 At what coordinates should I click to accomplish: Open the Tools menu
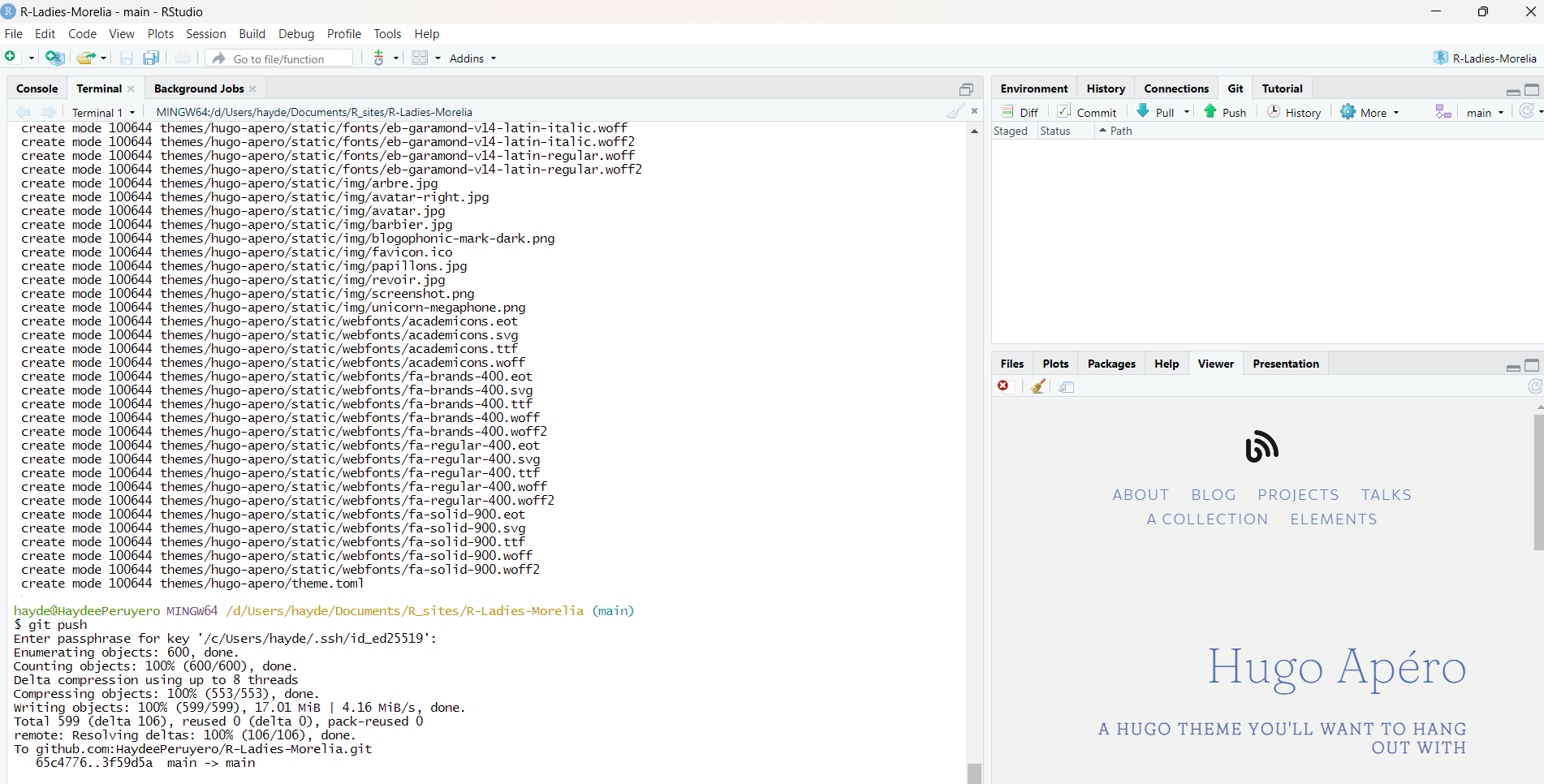tap(387, 34)
